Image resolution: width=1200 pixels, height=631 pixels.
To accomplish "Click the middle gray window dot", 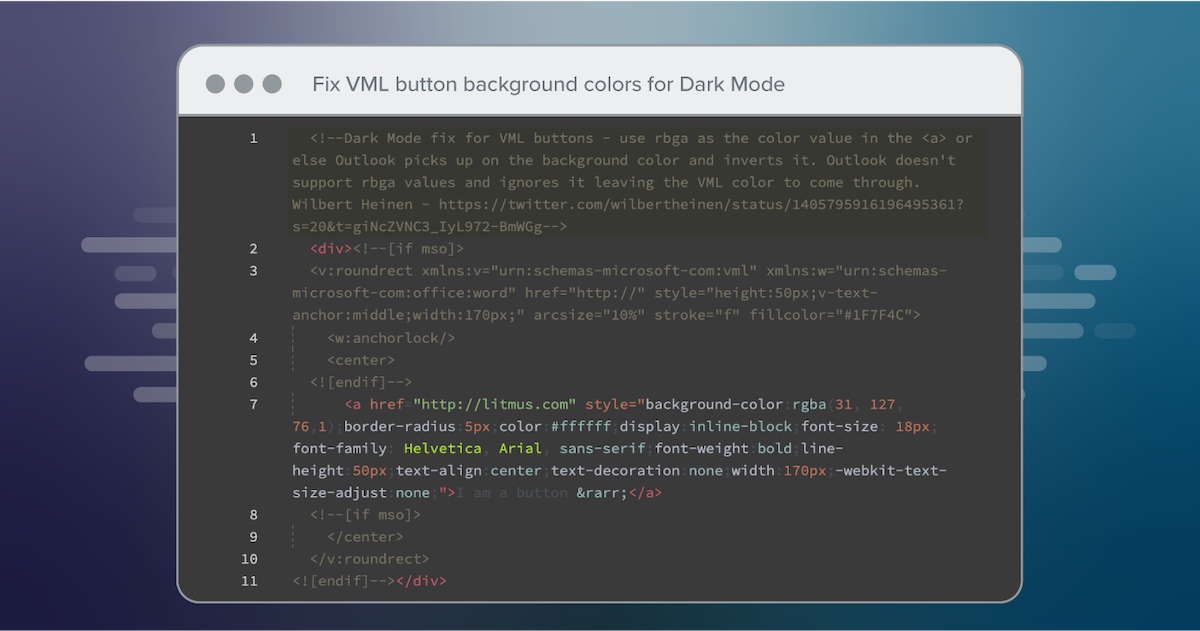I will [x=243, y=84].
